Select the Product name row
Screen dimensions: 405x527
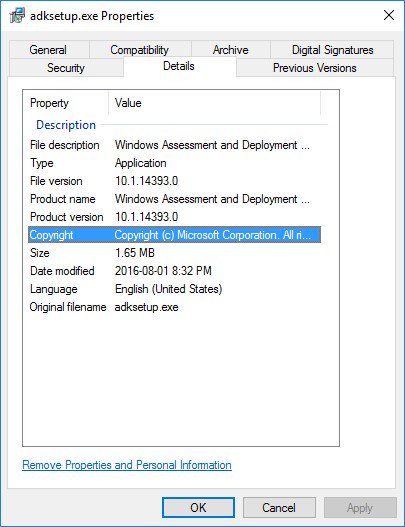pos(174,199)
